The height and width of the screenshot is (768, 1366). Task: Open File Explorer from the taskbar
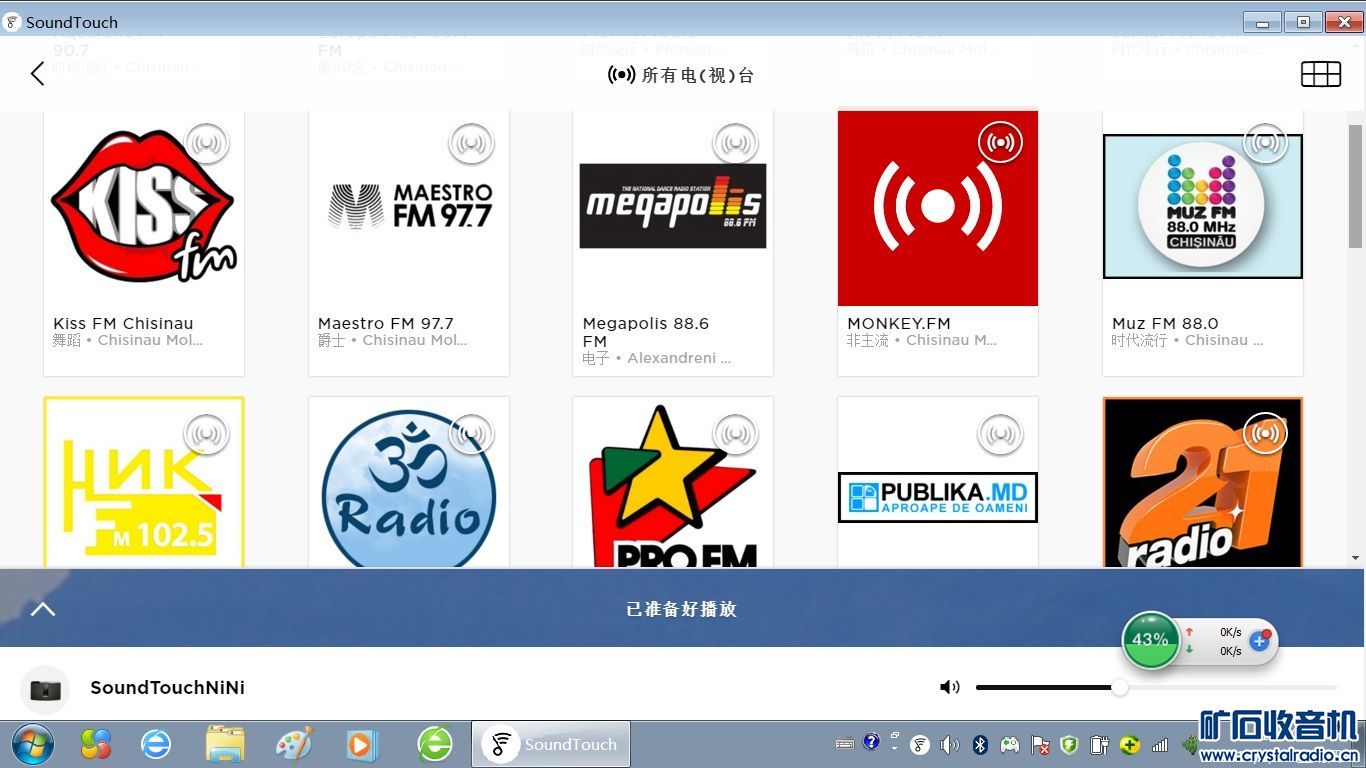click(225, 744)
